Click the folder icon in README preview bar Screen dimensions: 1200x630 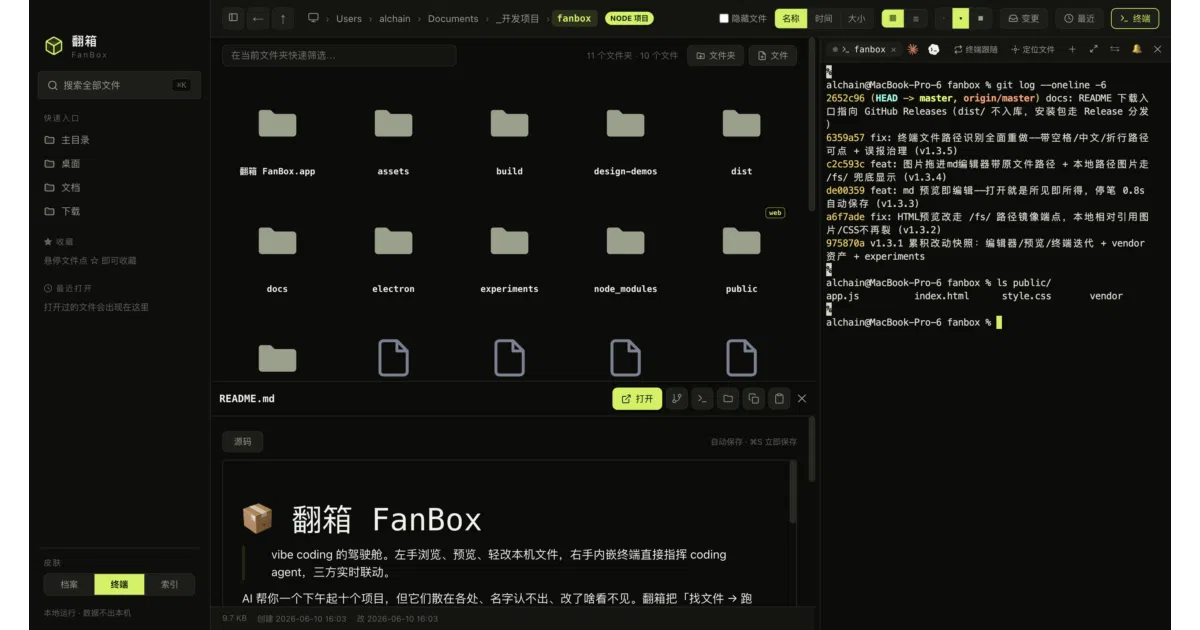(728, 399)
